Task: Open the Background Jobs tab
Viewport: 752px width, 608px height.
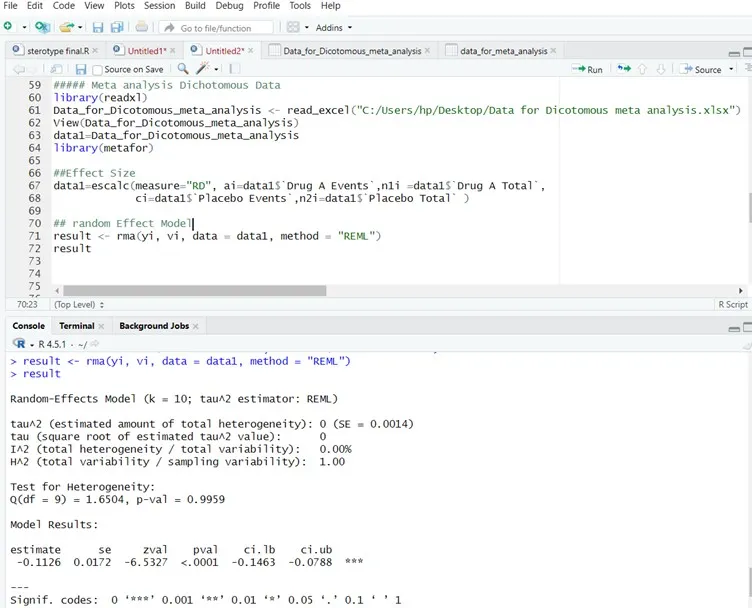Action: pyautogui.click(x=154, y=326)
